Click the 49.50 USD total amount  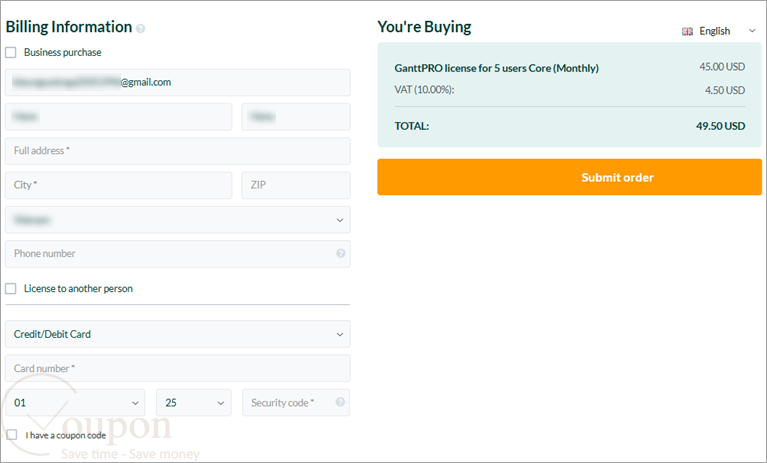tap(721, 126)
